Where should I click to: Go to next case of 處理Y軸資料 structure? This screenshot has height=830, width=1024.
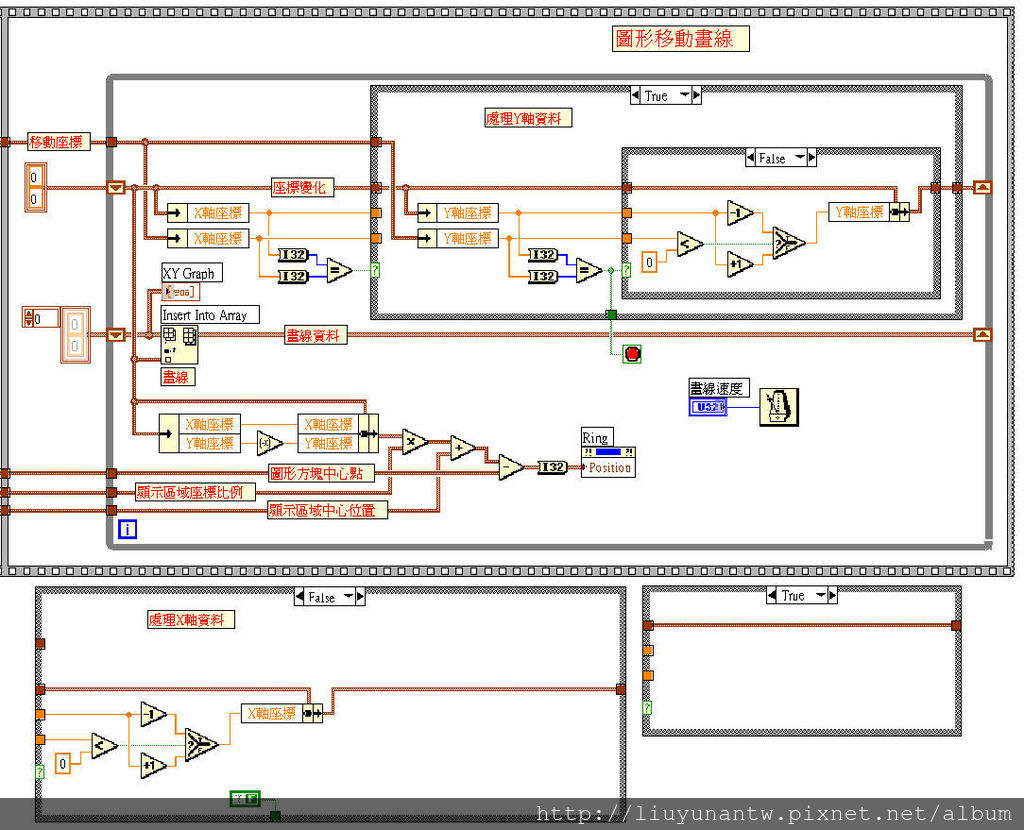point(697,96)
